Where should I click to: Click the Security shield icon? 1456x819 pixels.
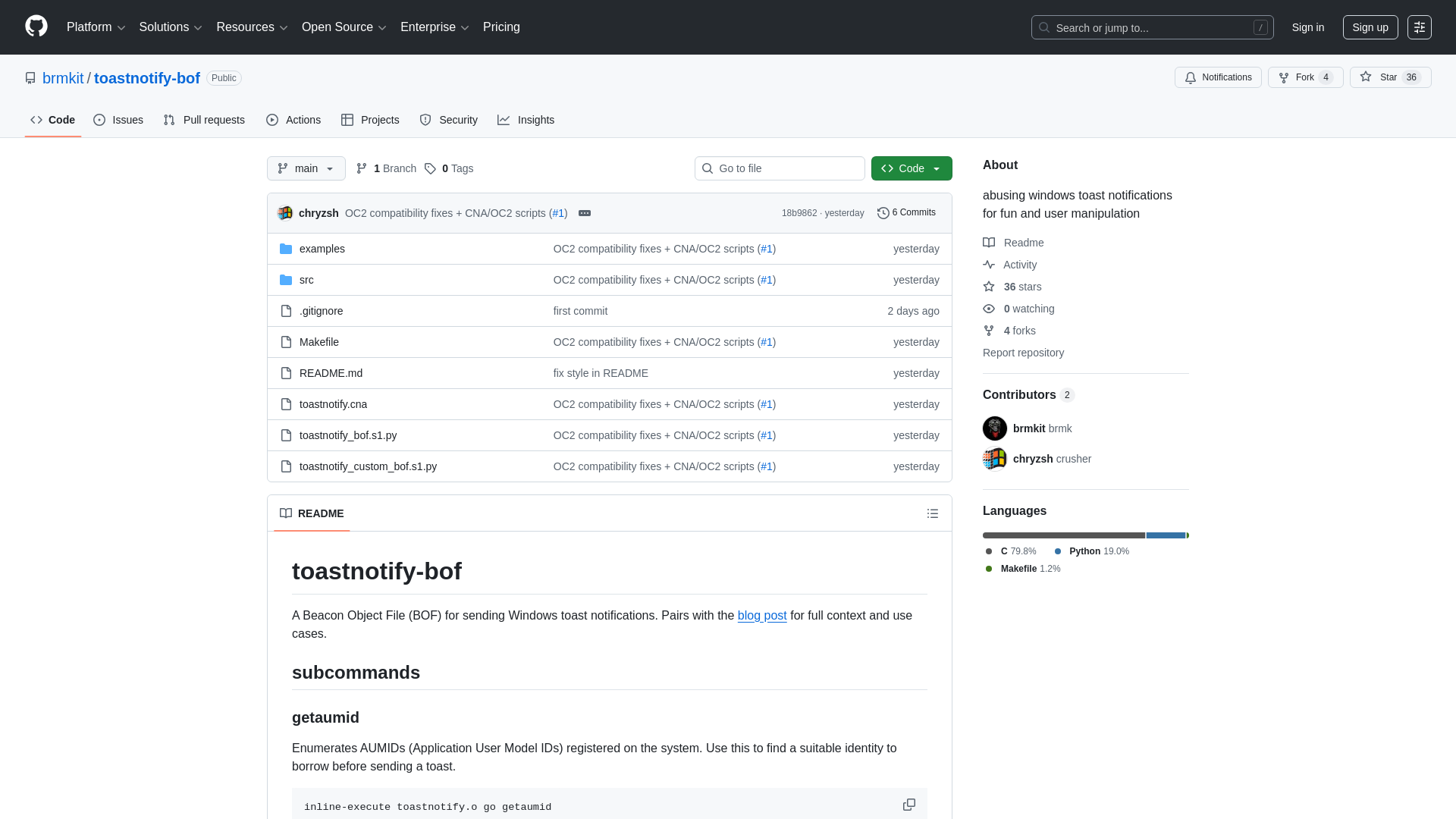tap(425, 120)
